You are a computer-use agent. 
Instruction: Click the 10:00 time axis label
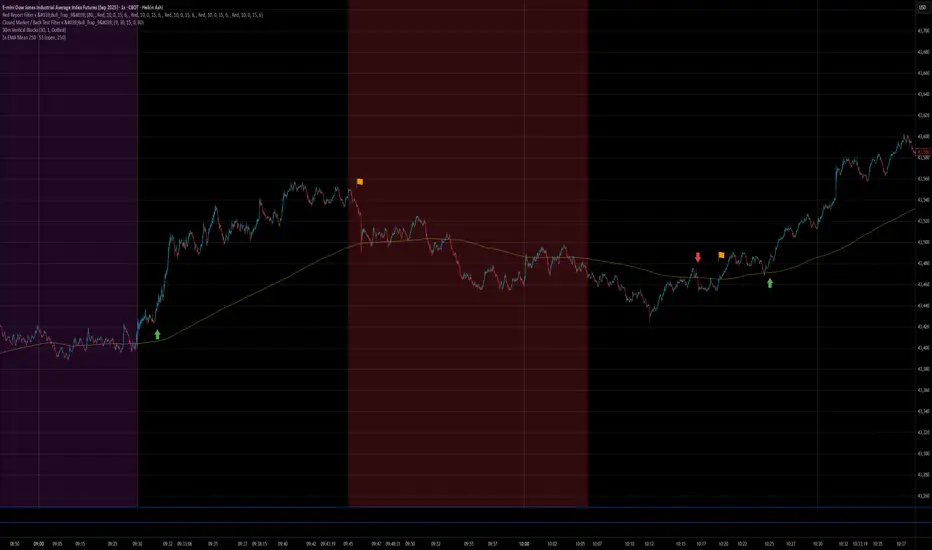coord(524,543)
